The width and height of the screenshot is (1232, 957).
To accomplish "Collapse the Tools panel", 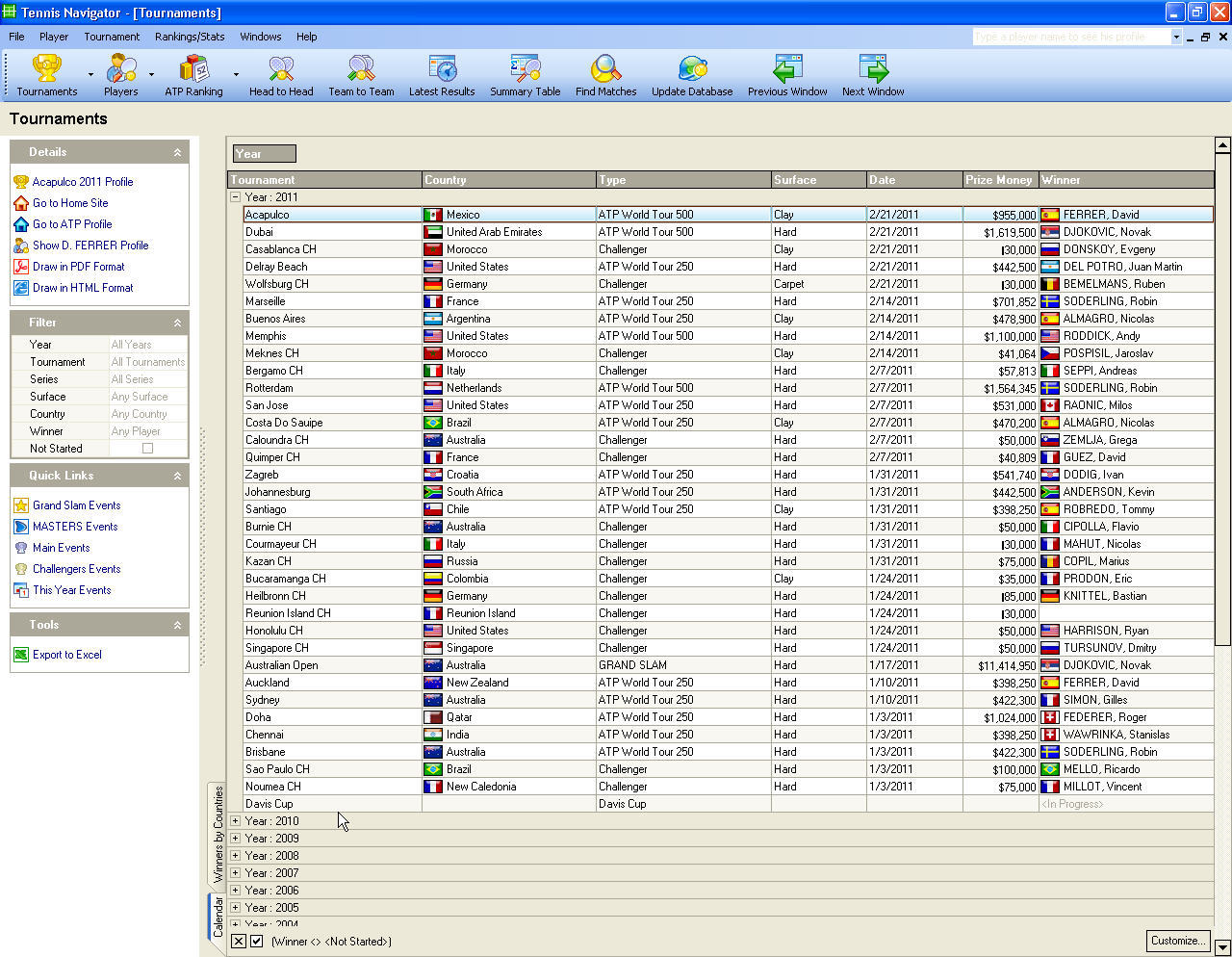I will 177,625.
